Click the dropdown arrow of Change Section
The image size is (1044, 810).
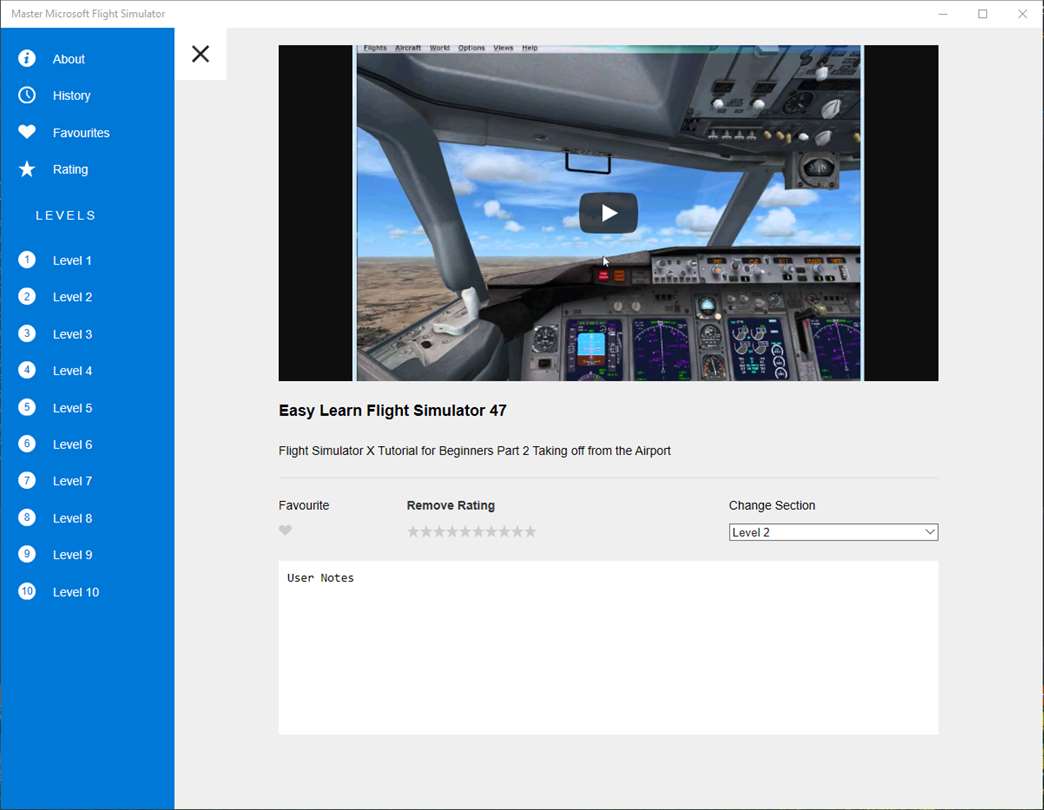[x=929, y=532]
